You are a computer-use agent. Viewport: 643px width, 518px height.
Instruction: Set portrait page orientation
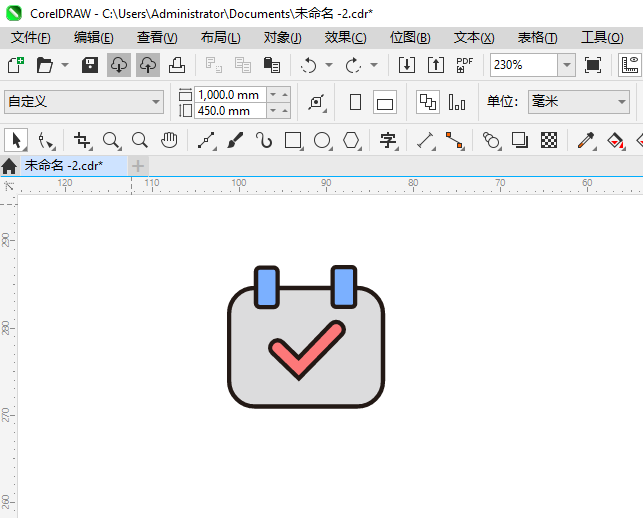coord(356,102)
